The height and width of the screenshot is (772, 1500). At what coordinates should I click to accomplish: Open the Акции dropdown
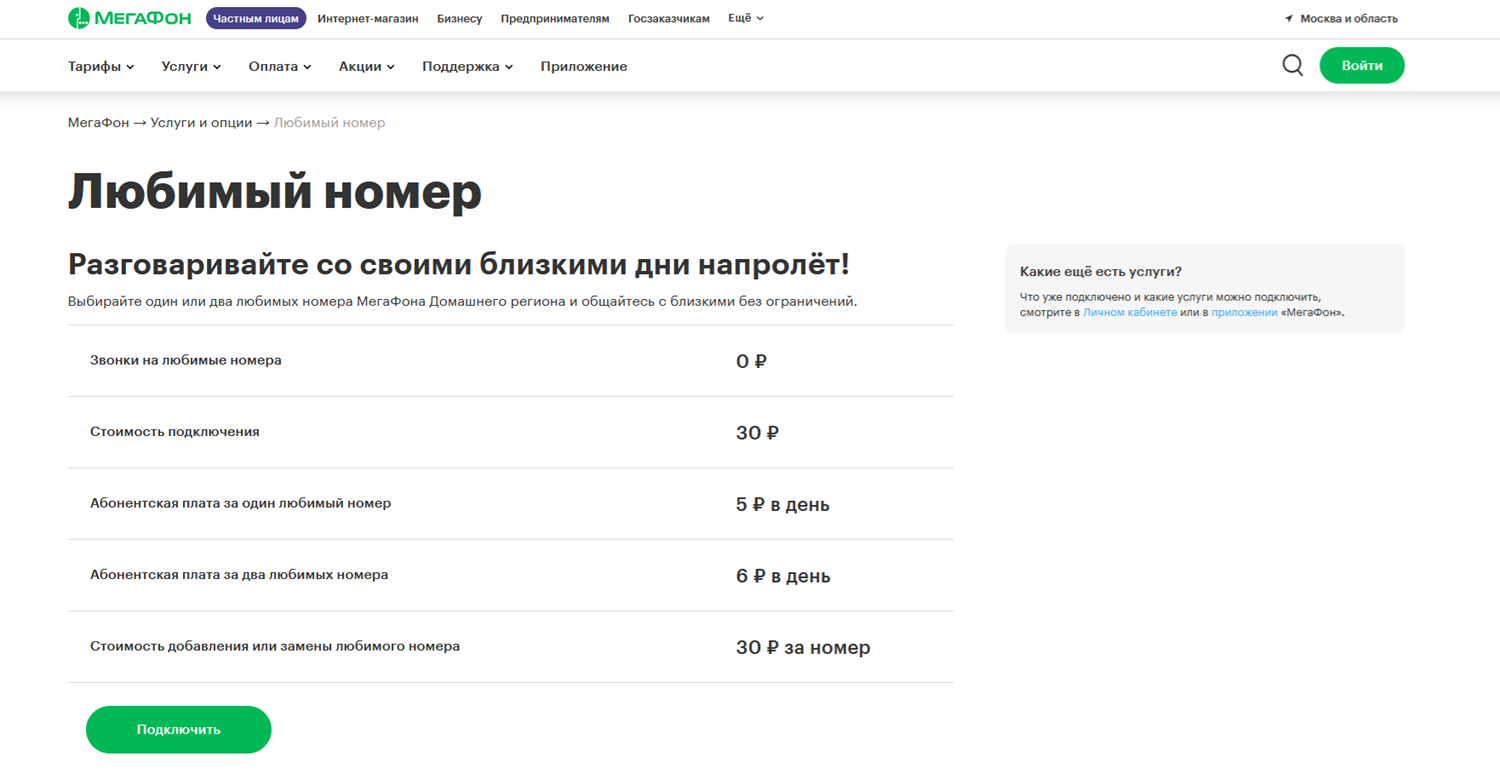point(367,66)
